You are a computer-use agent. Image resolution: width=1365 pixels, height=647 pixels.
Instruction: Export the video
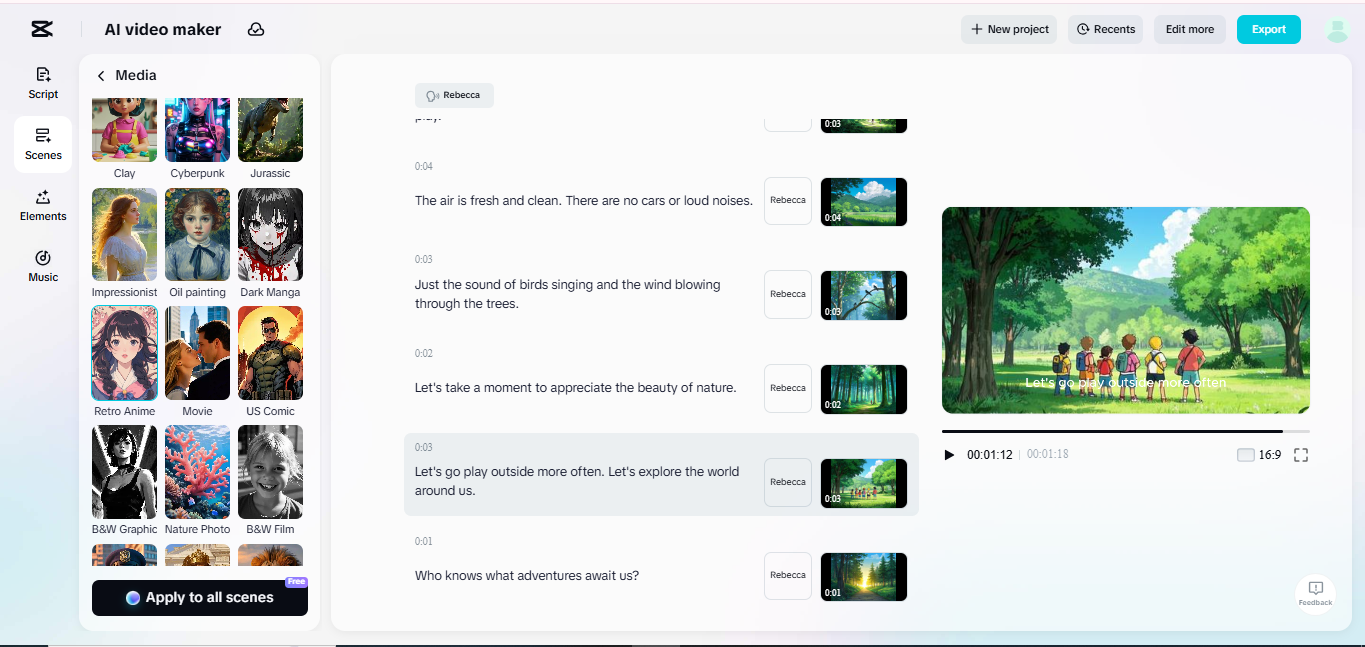[1268, 29]
